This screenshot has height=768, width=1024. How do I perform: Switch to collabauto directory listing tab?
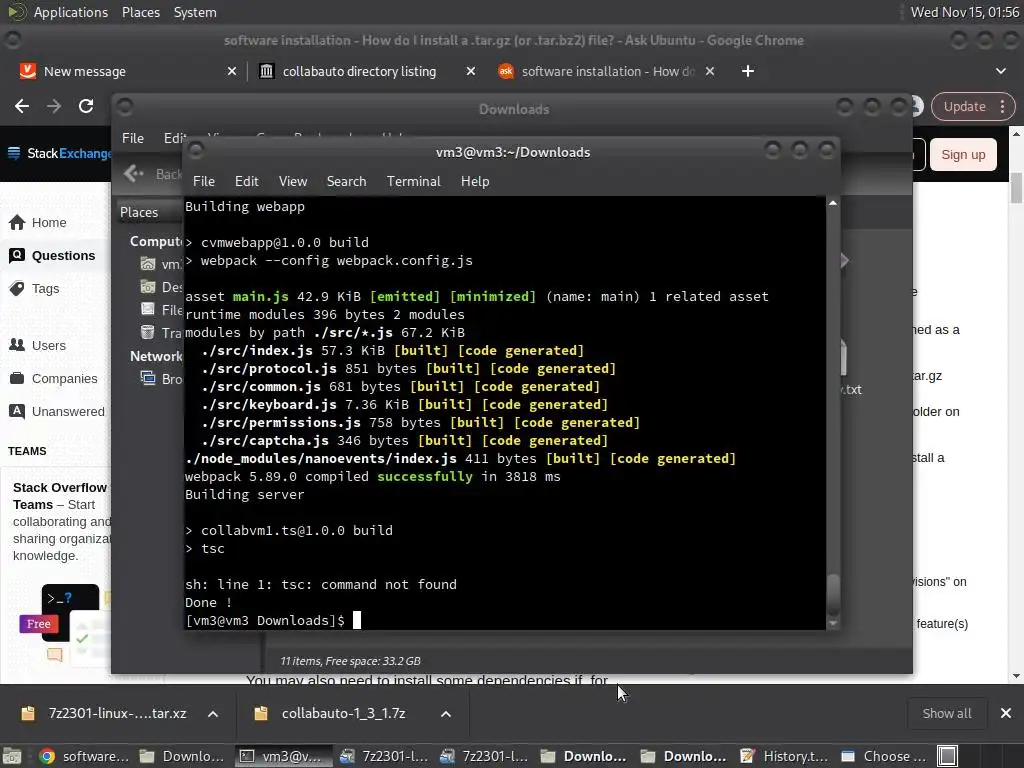[368, 71]
